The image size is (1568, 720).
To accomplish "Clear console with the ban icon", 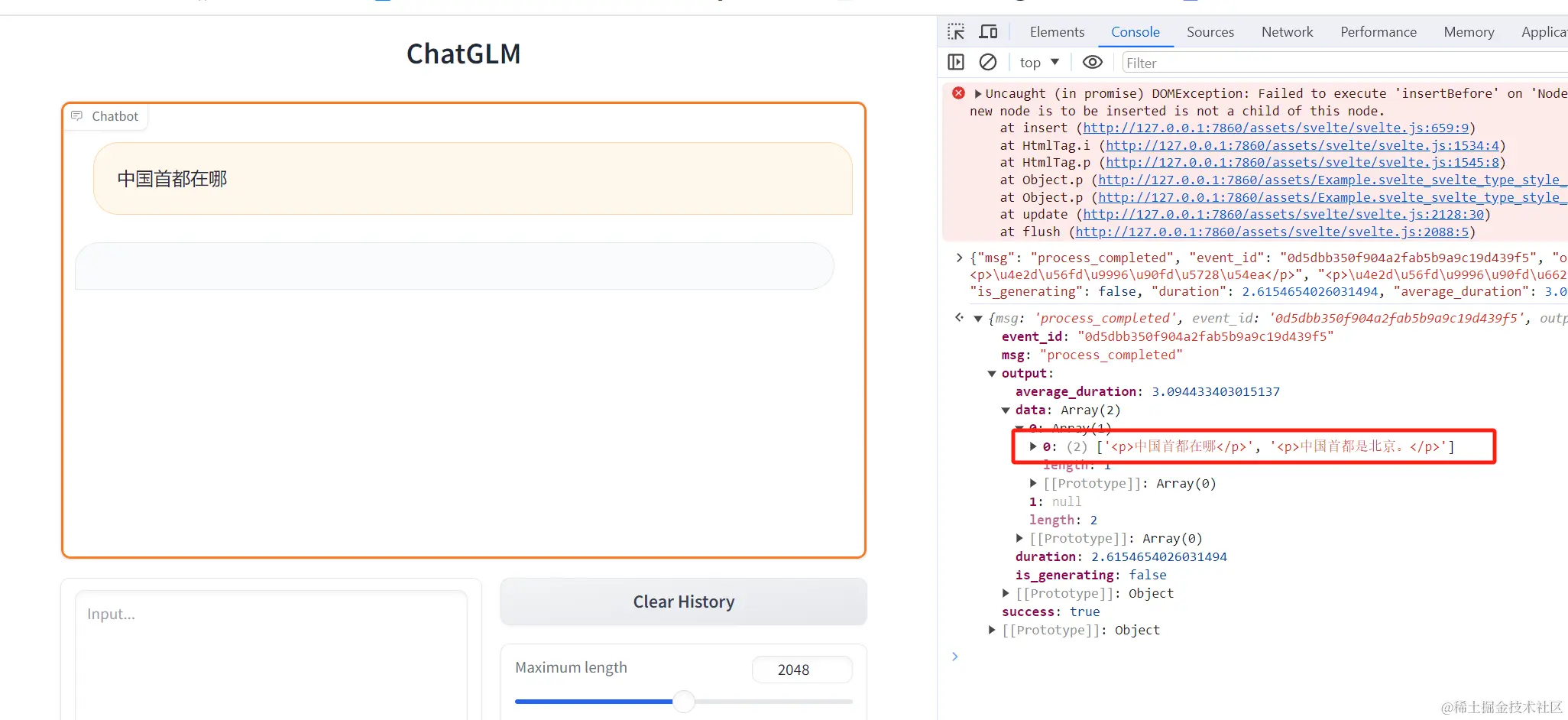I will [x=988, y=62].
